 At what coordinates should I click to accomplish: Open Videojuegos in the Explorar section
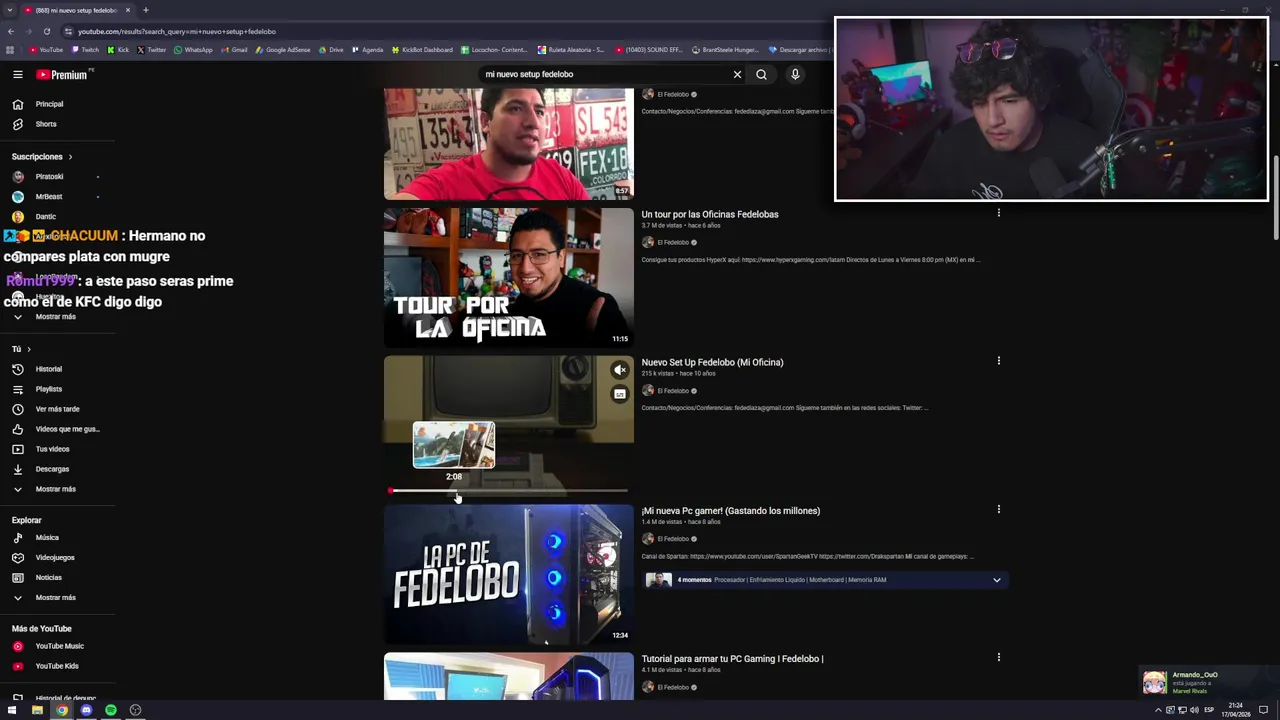pos(57,557)
